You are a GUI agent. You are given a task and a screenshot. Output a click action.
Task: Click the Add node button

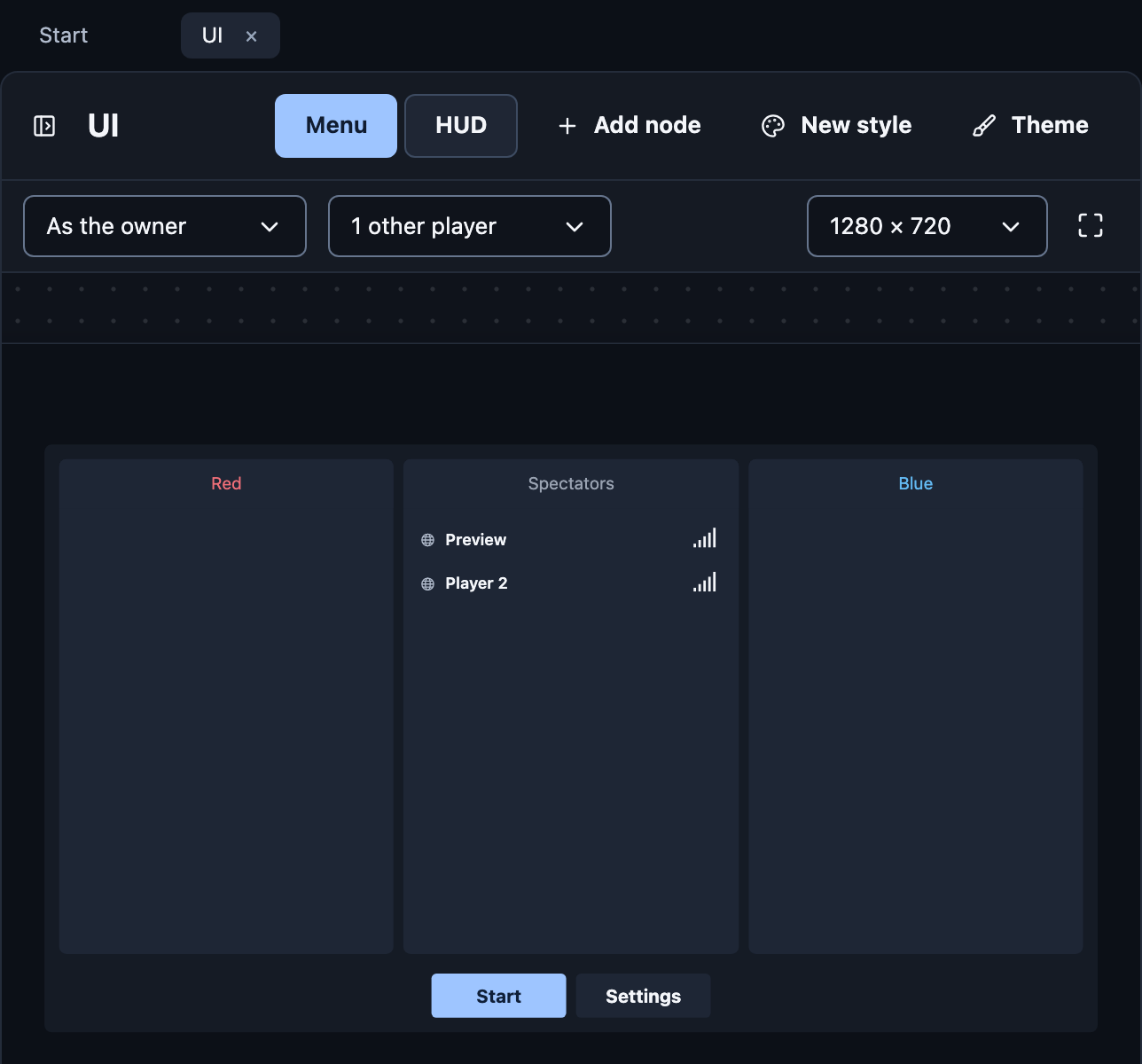(630, 126)
